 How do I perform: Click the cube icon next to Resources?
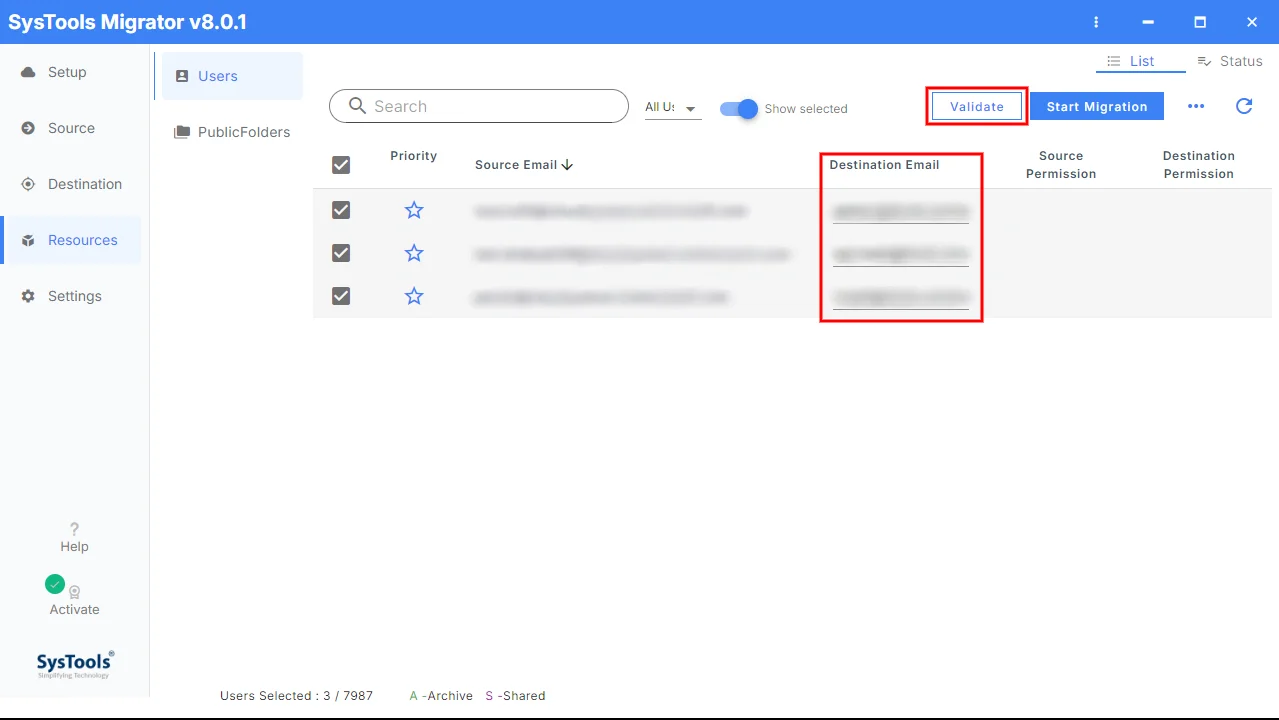coord(28,240)
